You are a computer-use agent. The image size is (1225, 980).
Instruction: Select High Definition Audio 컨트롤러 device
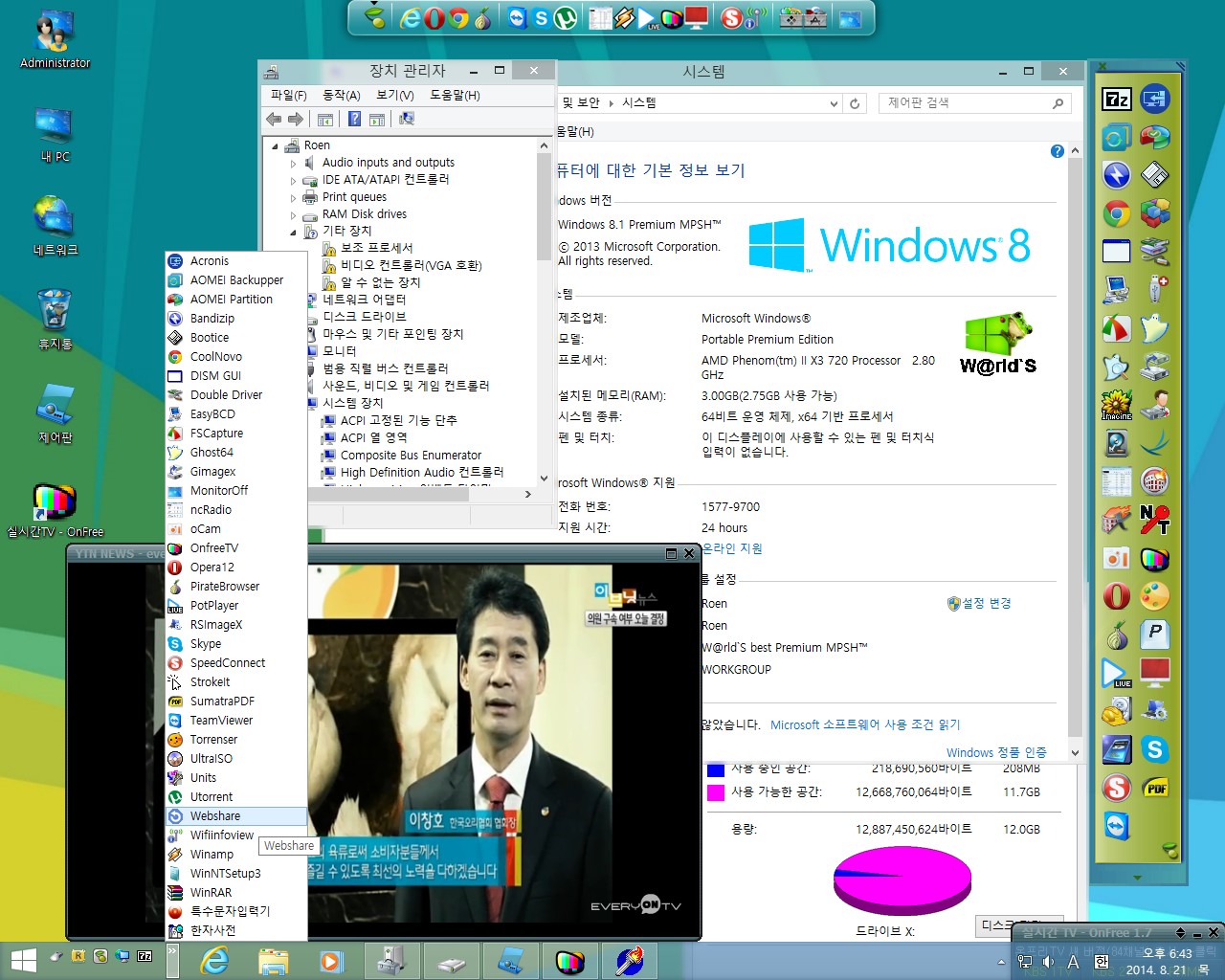pos(422,473)
